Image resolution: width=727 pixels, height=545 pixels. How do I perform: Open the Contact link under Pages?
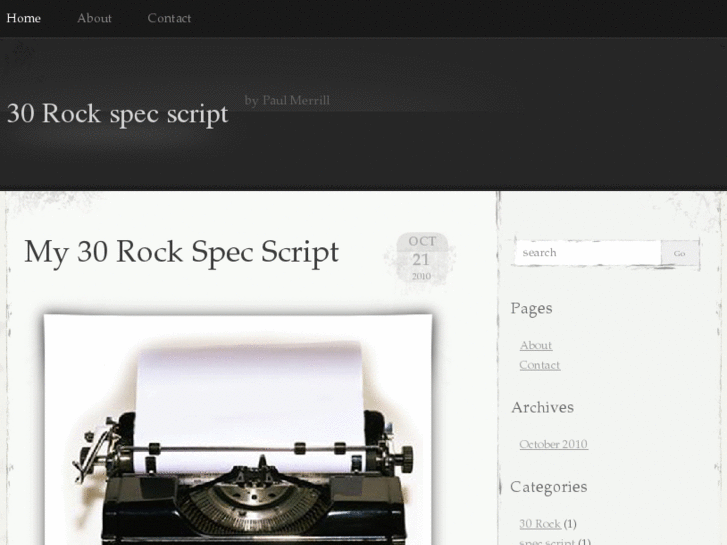tap(540, 365)
